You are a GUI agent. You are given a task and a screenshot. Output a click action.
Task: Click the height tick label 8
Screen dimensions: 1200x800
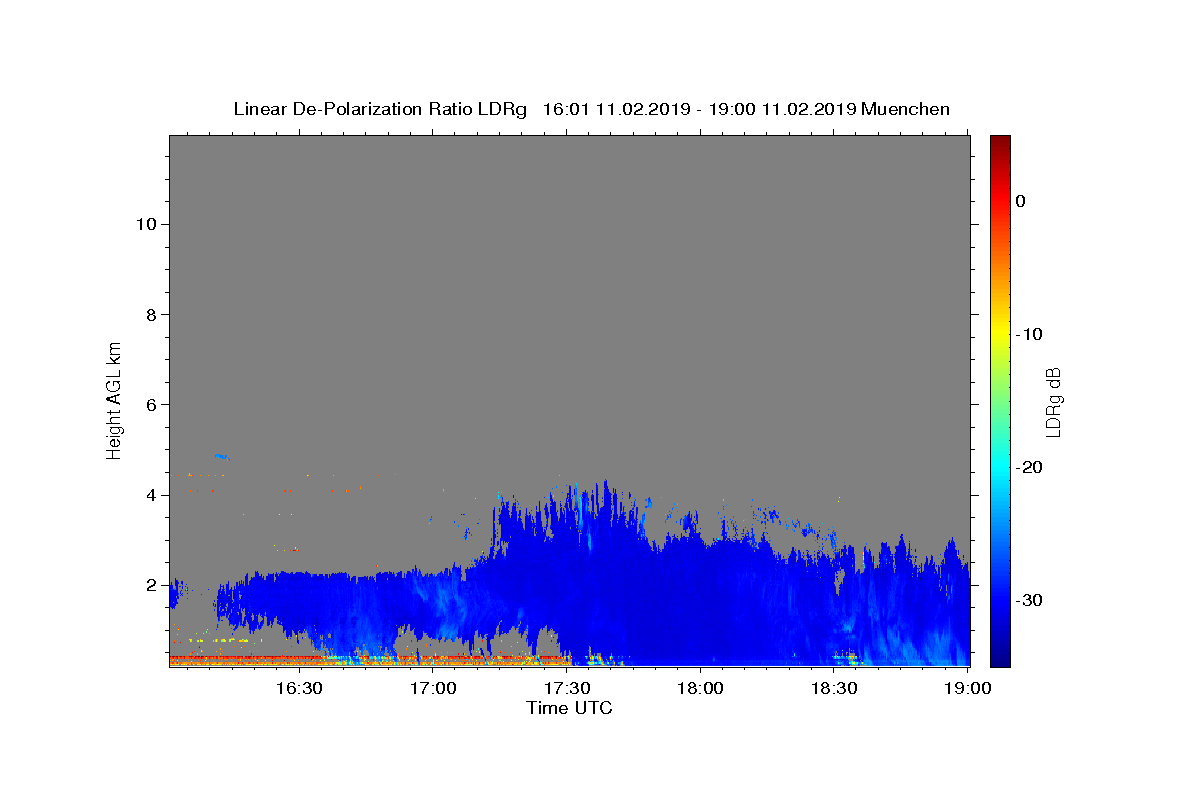coord(152,315)
